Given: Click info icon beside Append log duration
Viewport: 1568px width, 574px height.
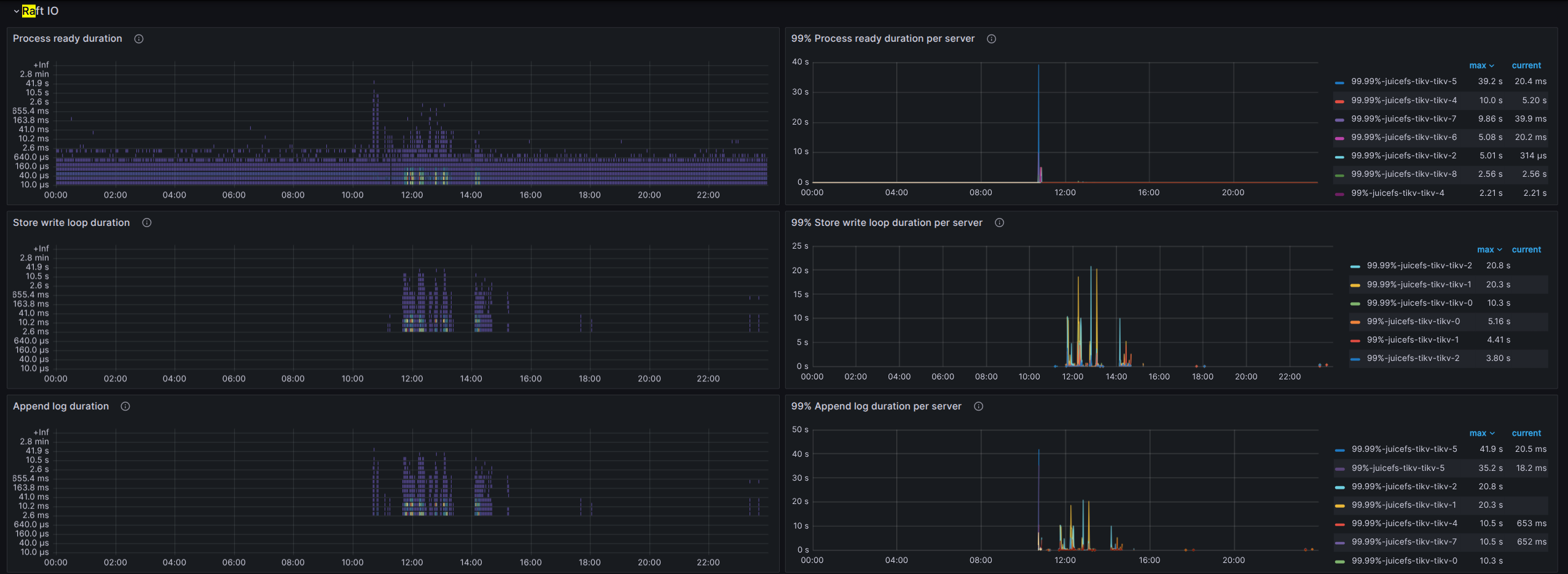Looking at the screenshot, I should (x=125, y=406).
